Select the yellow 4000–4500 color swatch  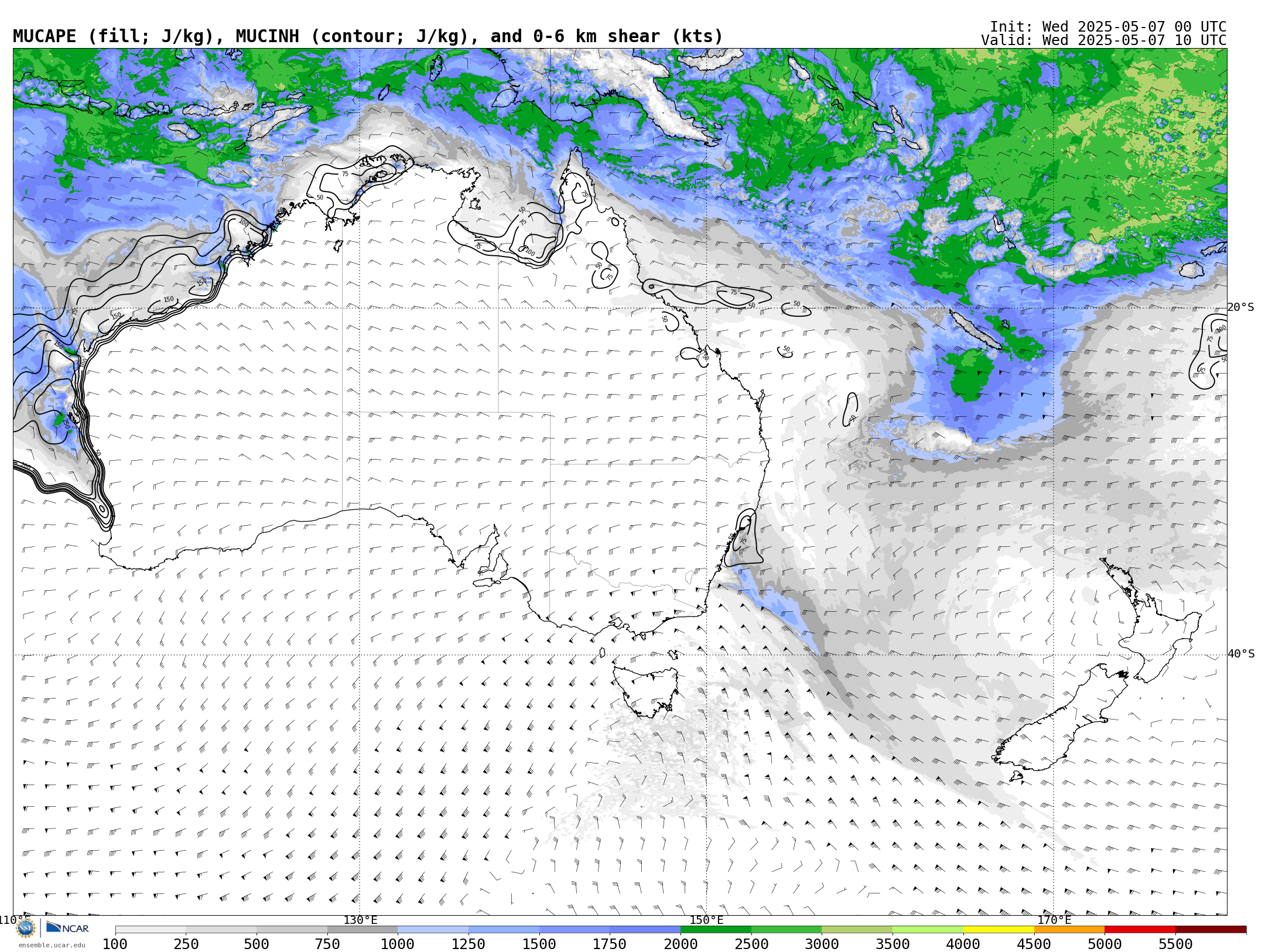pos(999,930)
